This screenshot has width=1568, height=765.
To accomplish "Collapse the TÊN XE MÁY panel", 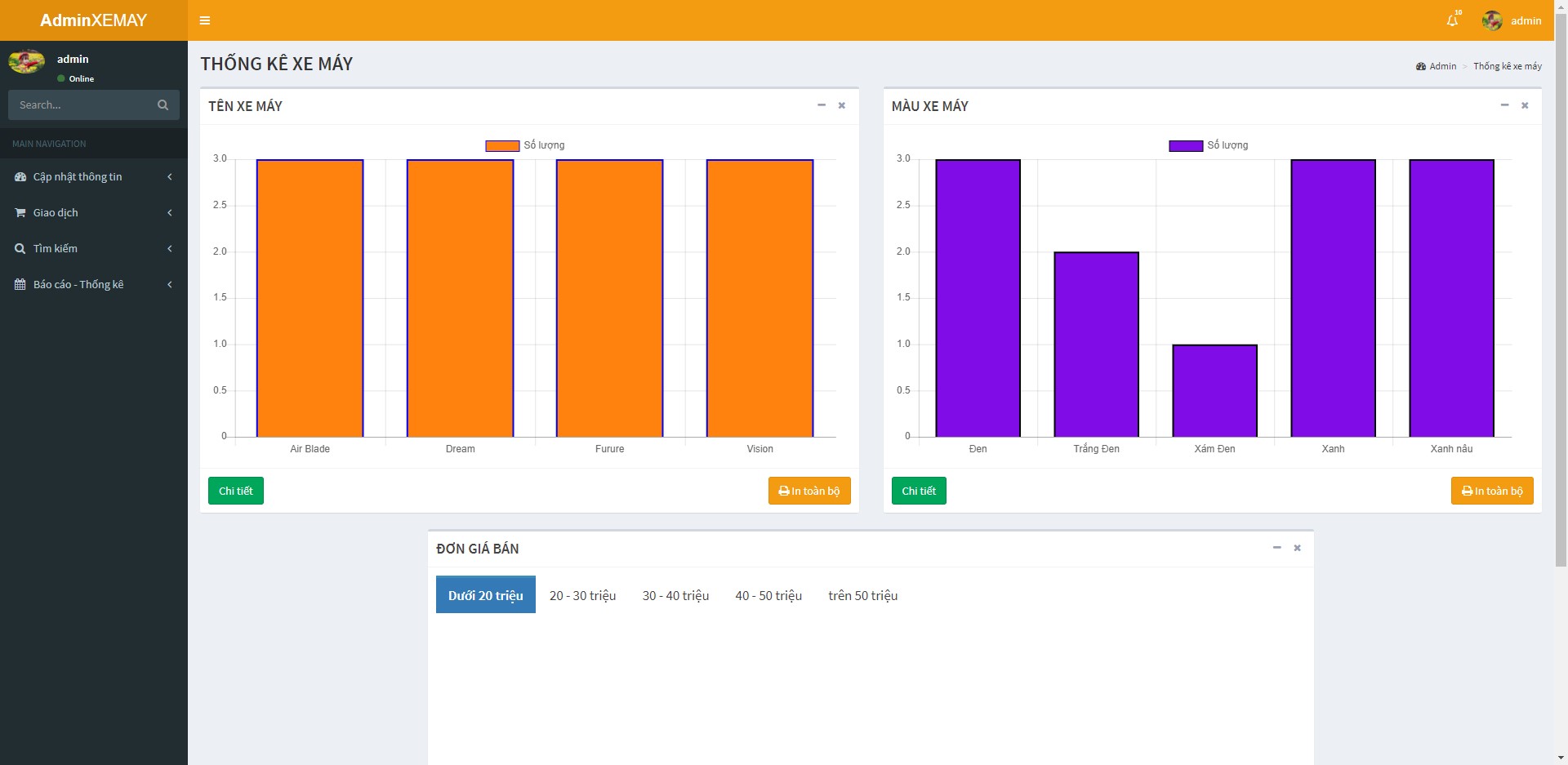I will click(x=822, y=105).
